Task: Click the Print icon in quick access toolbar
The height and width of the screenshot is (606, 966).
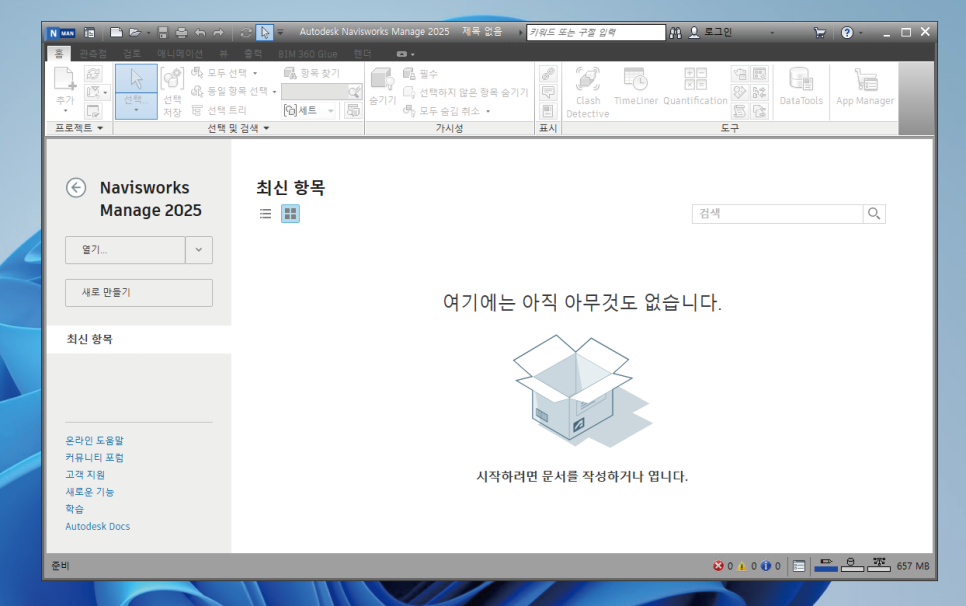Action: click(x=181, y=32)
